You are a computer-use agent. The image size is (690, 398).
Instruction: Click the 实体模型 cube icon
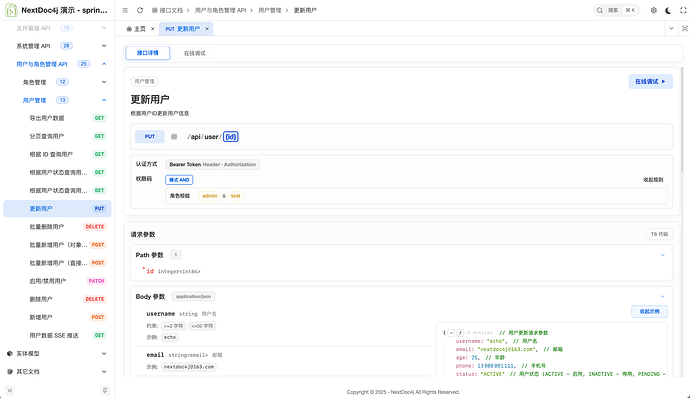click(10, 354)
